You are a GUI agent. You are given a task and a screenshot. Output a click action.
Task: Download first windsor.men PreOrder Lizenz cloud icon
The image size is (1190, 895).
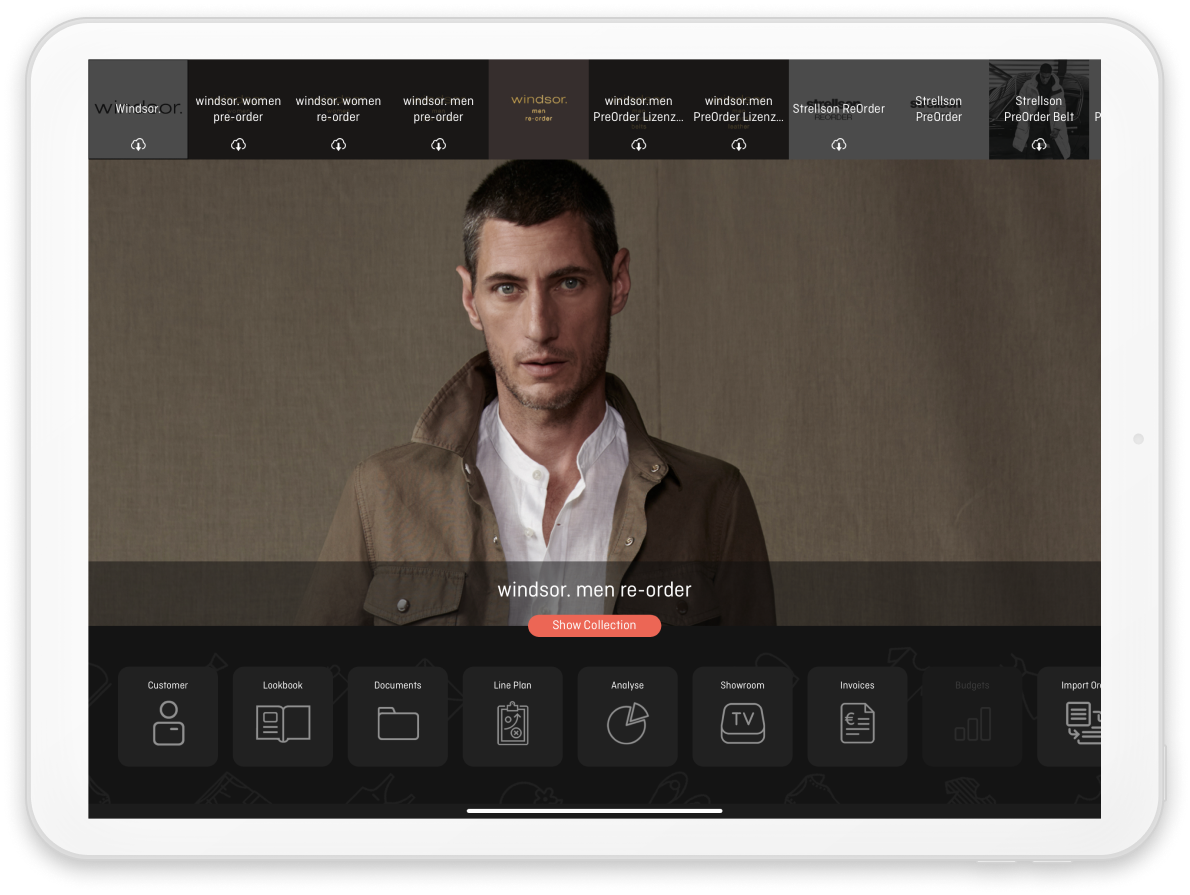click(x=639, y=144)
